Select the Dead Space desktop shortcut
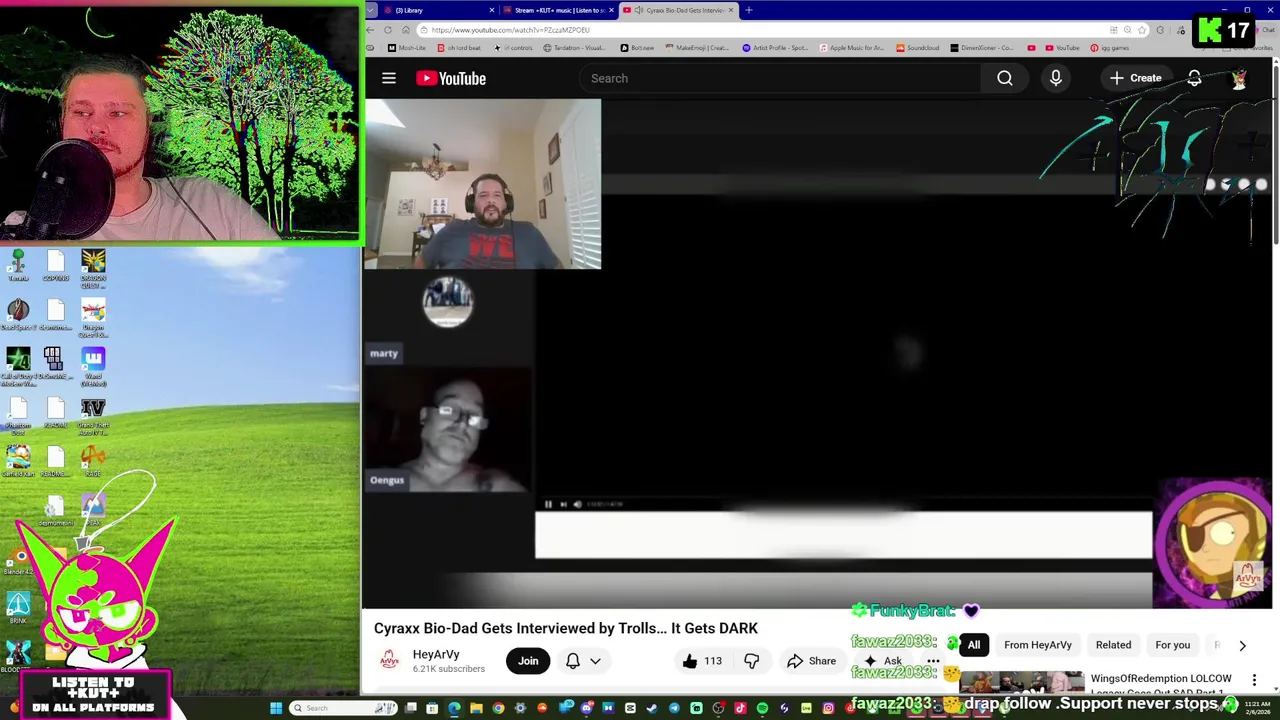The height and width of the screenshot is (720, 1280). click(18, 314)
